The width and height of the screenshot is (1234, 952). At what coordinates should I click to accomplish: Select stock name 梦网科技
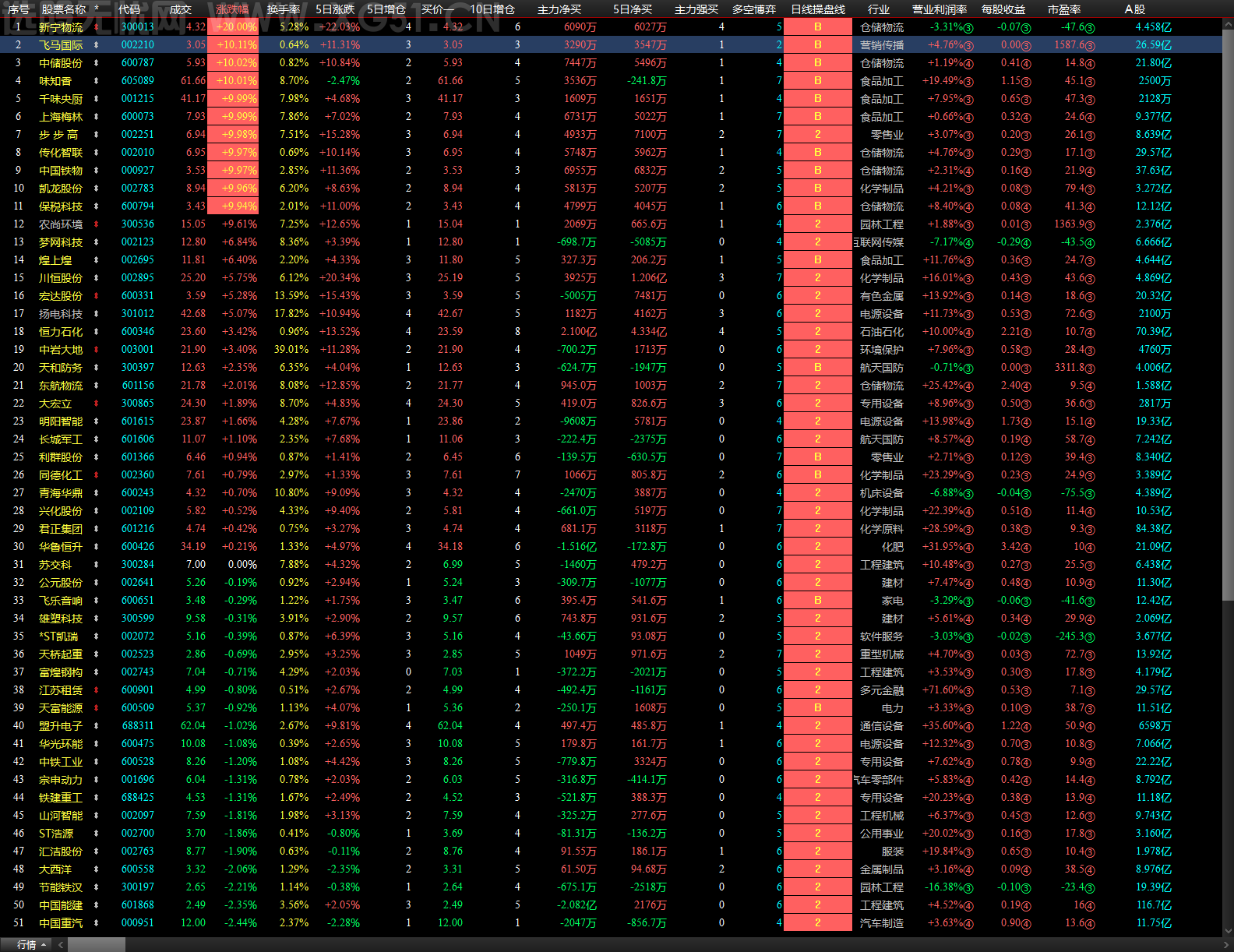click(61, 242)
